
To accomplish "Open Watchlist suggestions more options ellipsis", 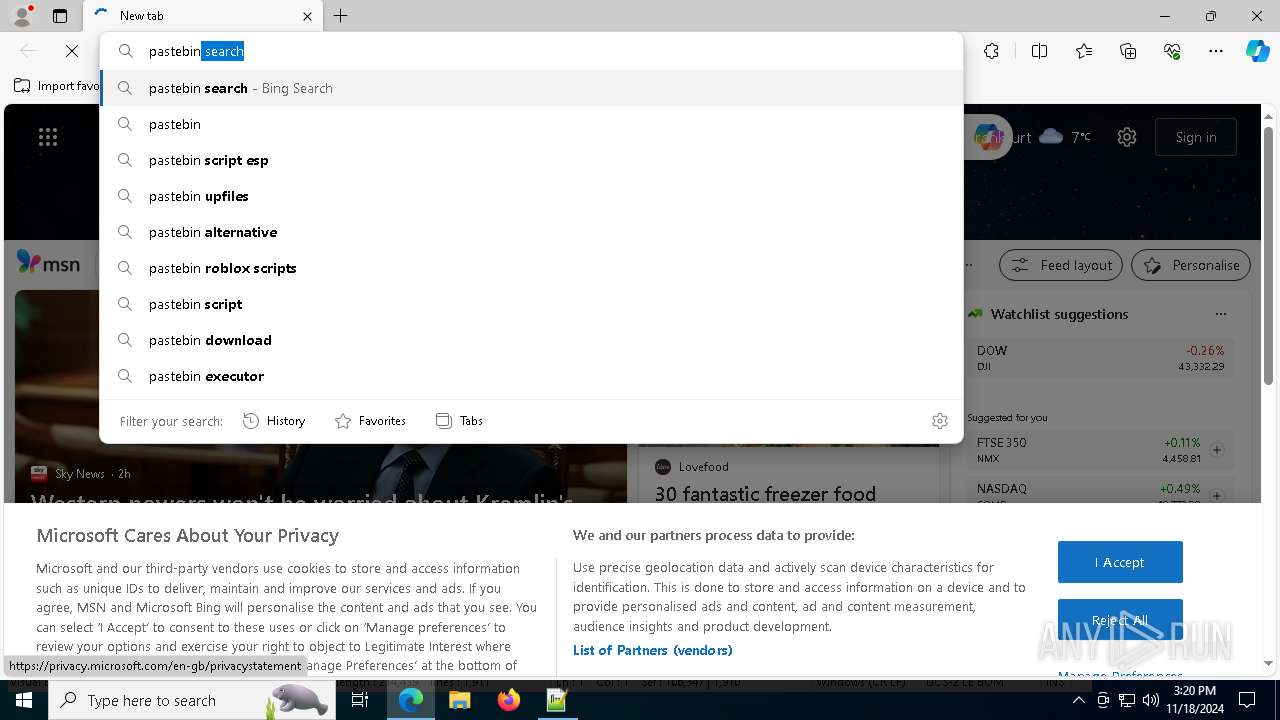I will click(1220, 314).
